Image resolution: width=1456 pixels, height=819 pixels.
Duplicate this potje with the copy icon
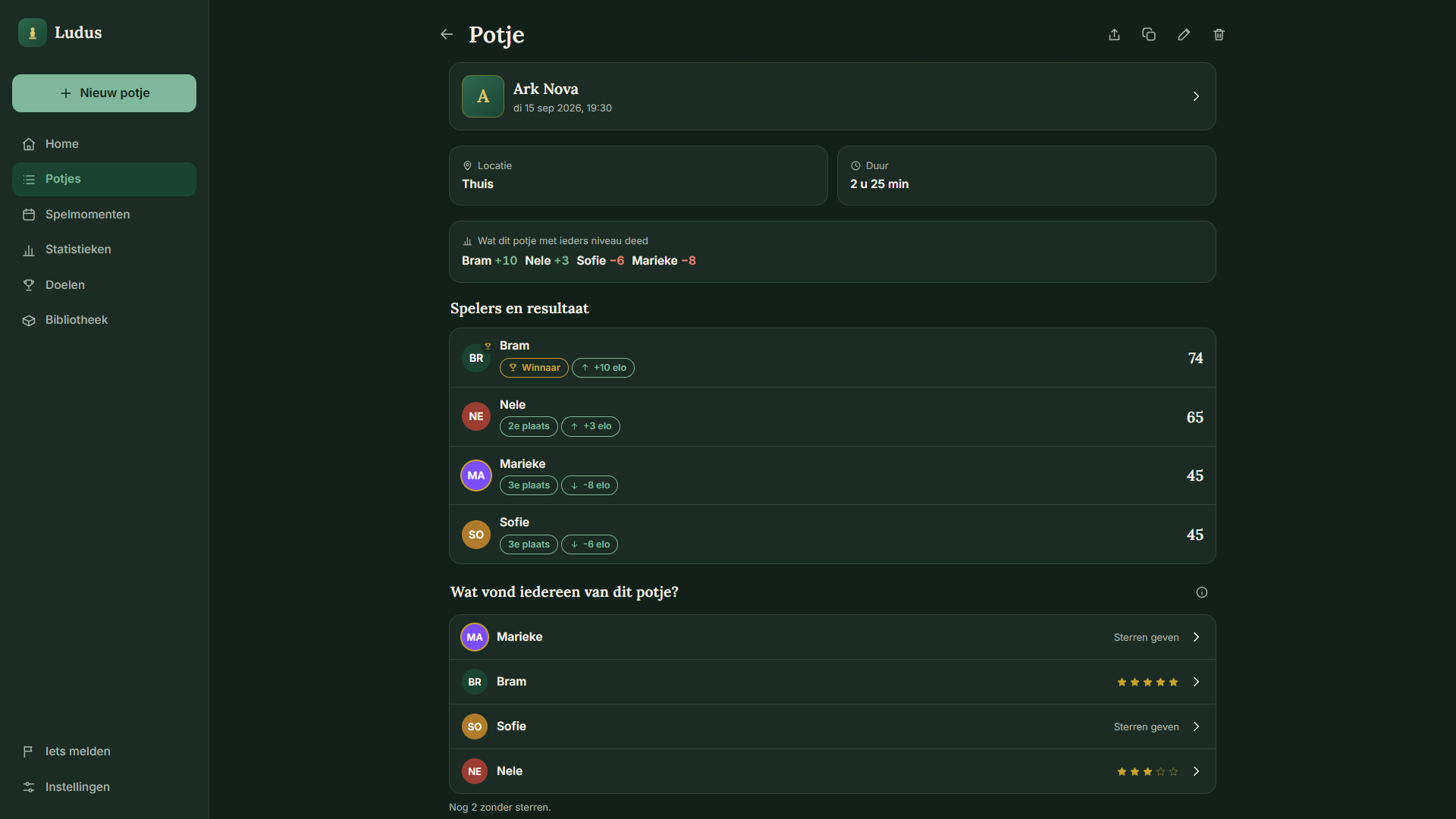(1149, 34)
